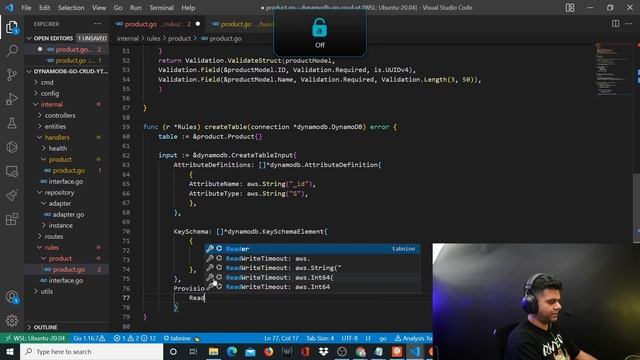Collapse the internal folder

pyautogui.click(x=52, y=104)
